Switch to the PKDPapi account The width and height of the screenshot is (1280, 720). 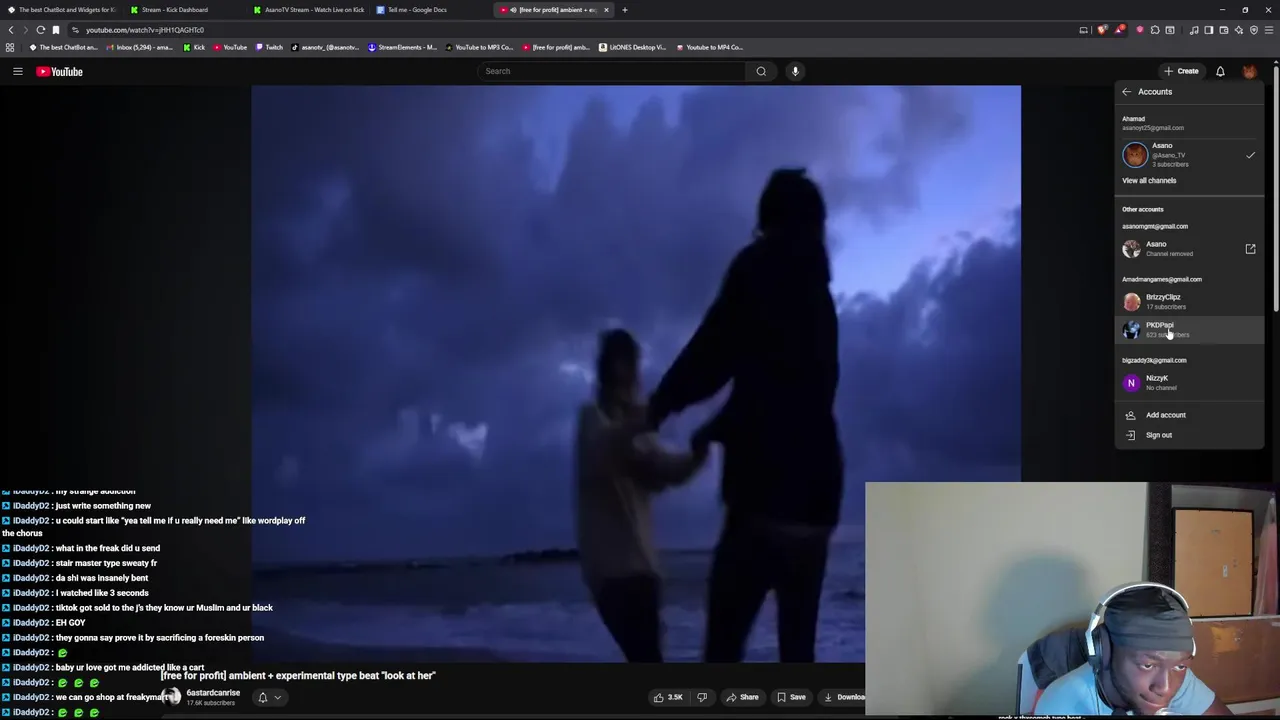tap(1190, 330)
